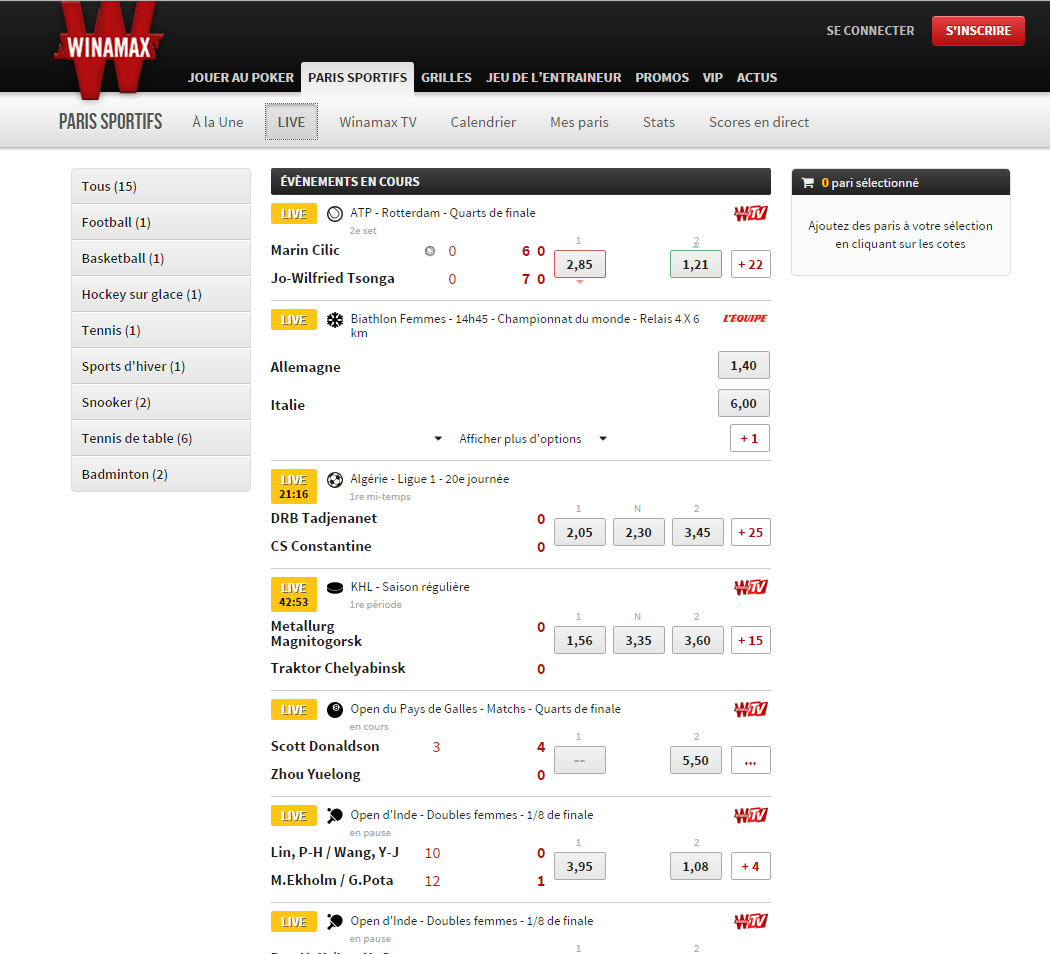Open the GRILLES menu
Viewport: 1050px width, 954px height.
tap(447, 78)
